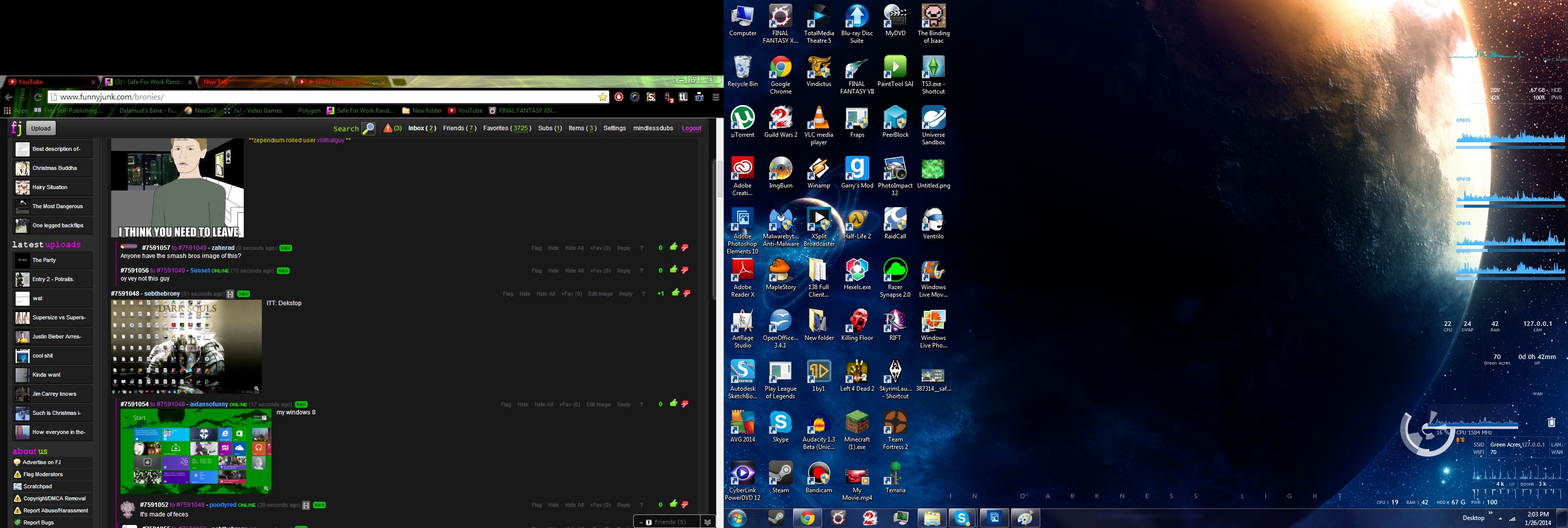Click the Skype icon in the taskbar
The image size is (1568, 528).
pos(962,518)
